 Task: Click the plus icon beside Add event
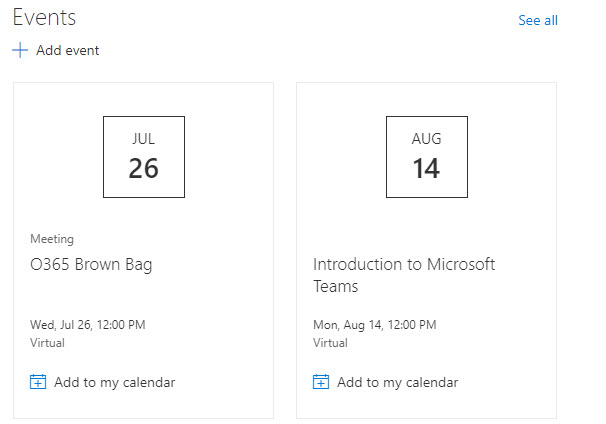(x=20, y=50)
